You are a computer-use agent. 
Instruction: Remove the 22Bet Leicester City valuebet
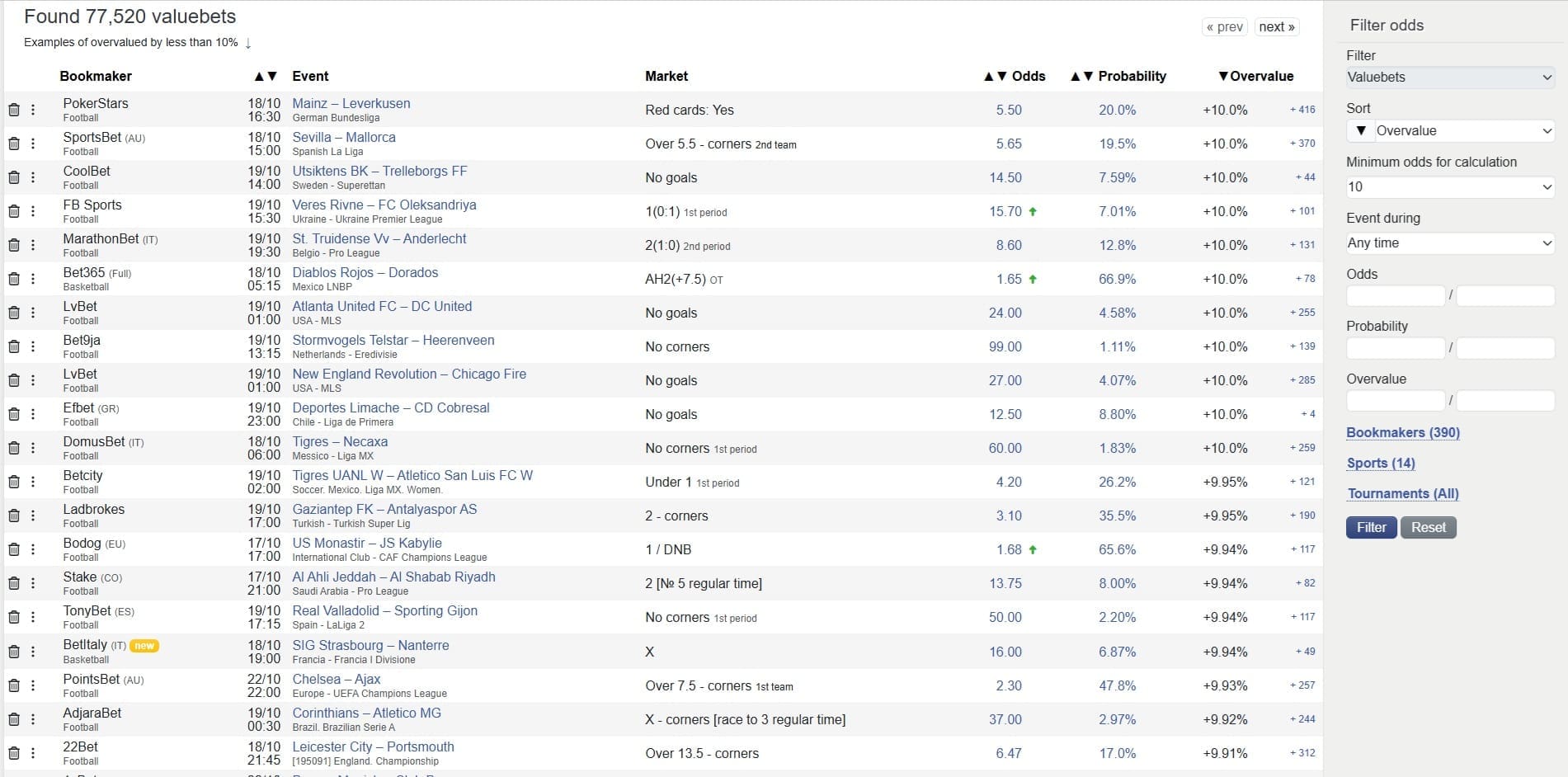tap(15, 752)
